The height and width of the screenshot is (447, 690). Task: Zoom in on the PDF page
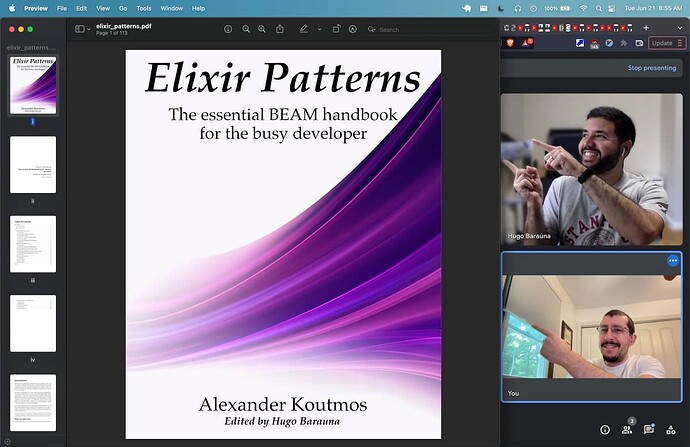(262, 29)
